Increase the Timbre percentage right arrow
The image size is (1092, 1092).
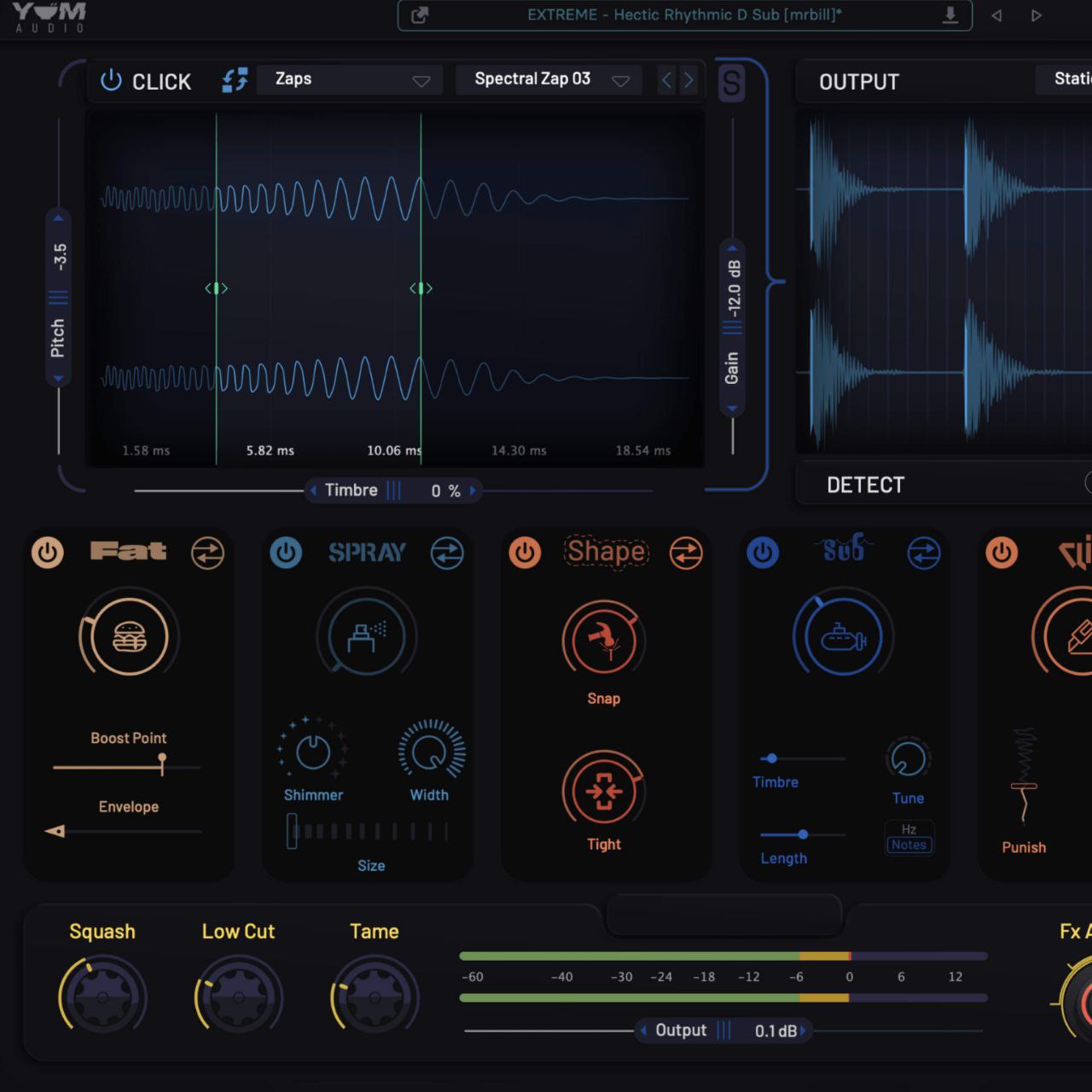tap(473, 491)
